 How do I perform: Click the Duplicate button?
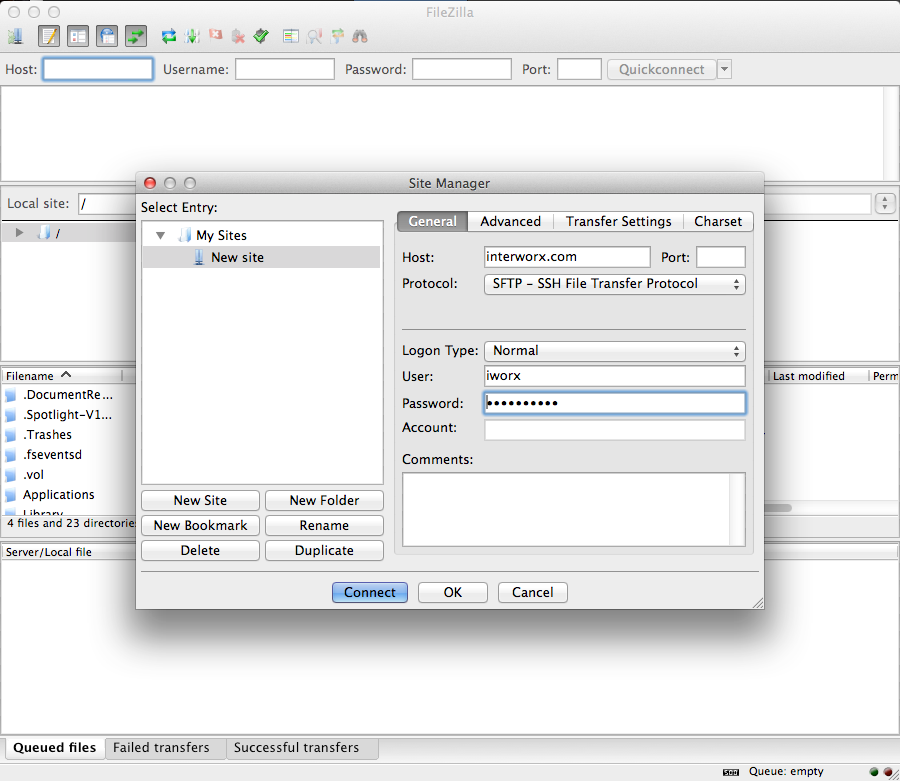point(324,550)
